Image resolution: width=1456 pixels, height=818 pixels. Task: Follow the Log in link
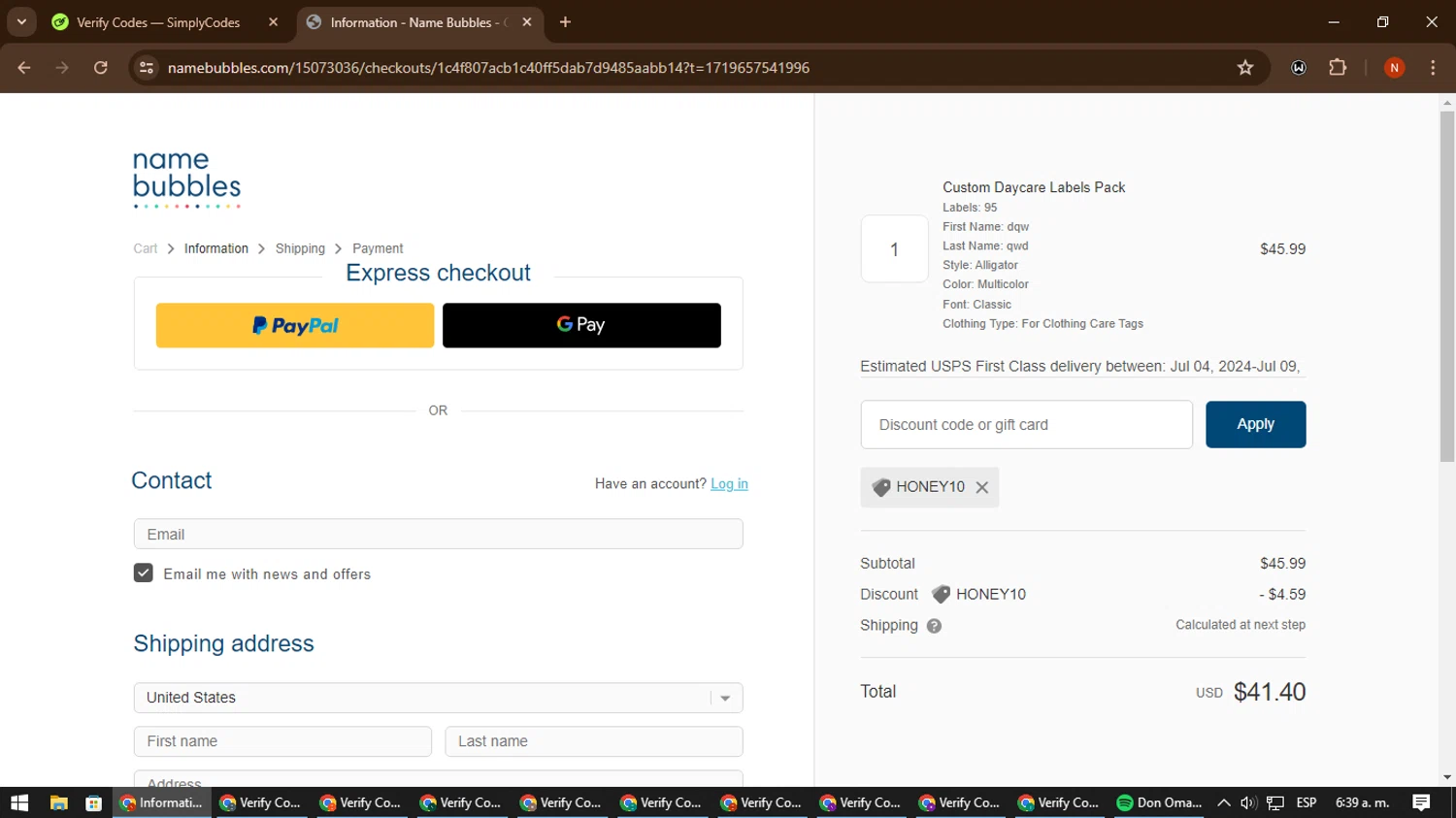(729, 483)
